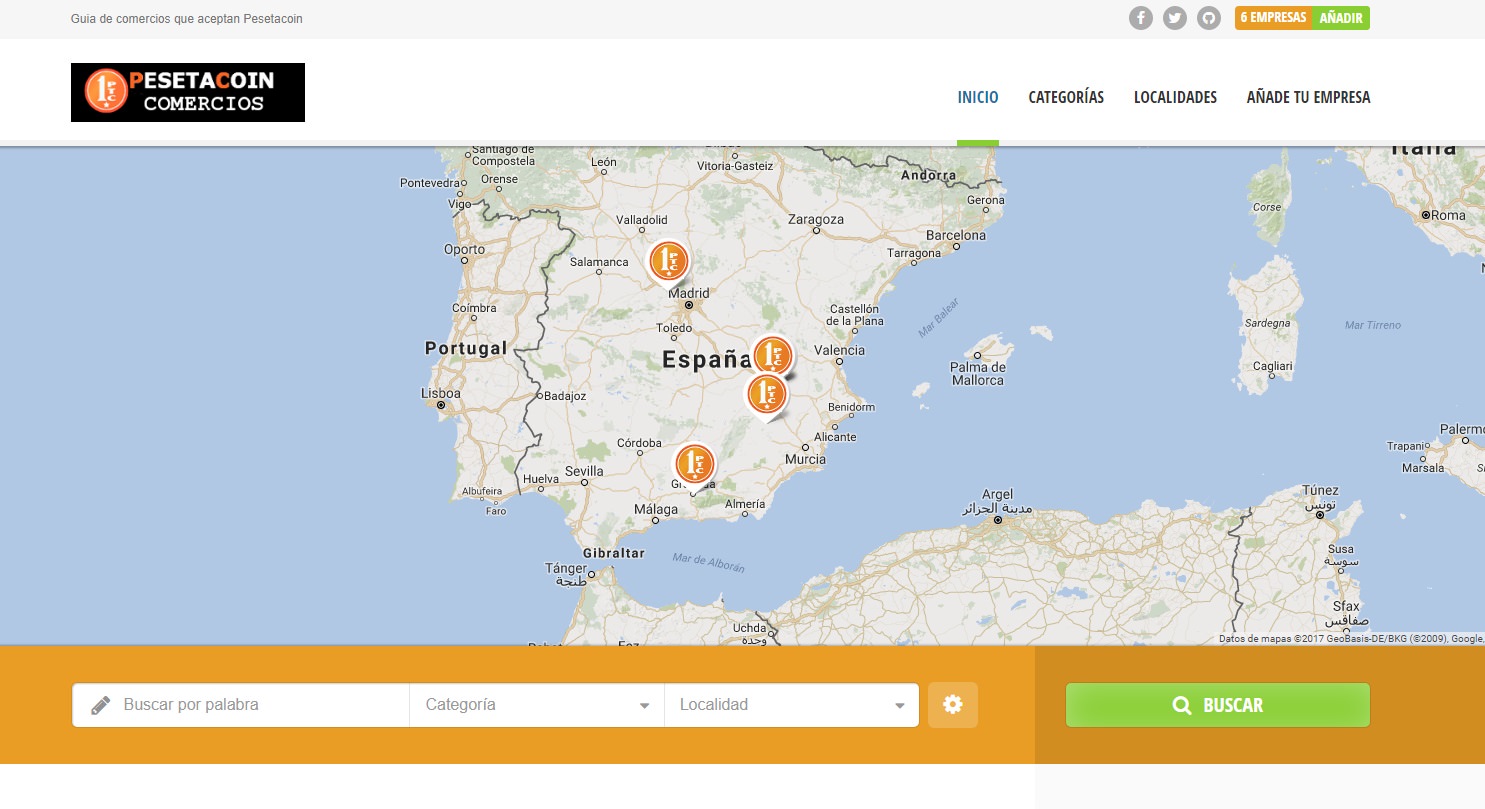1485x809 pixels.
Task: Click the Pesetacoin Comercios logo
Action: pos(188,93)
